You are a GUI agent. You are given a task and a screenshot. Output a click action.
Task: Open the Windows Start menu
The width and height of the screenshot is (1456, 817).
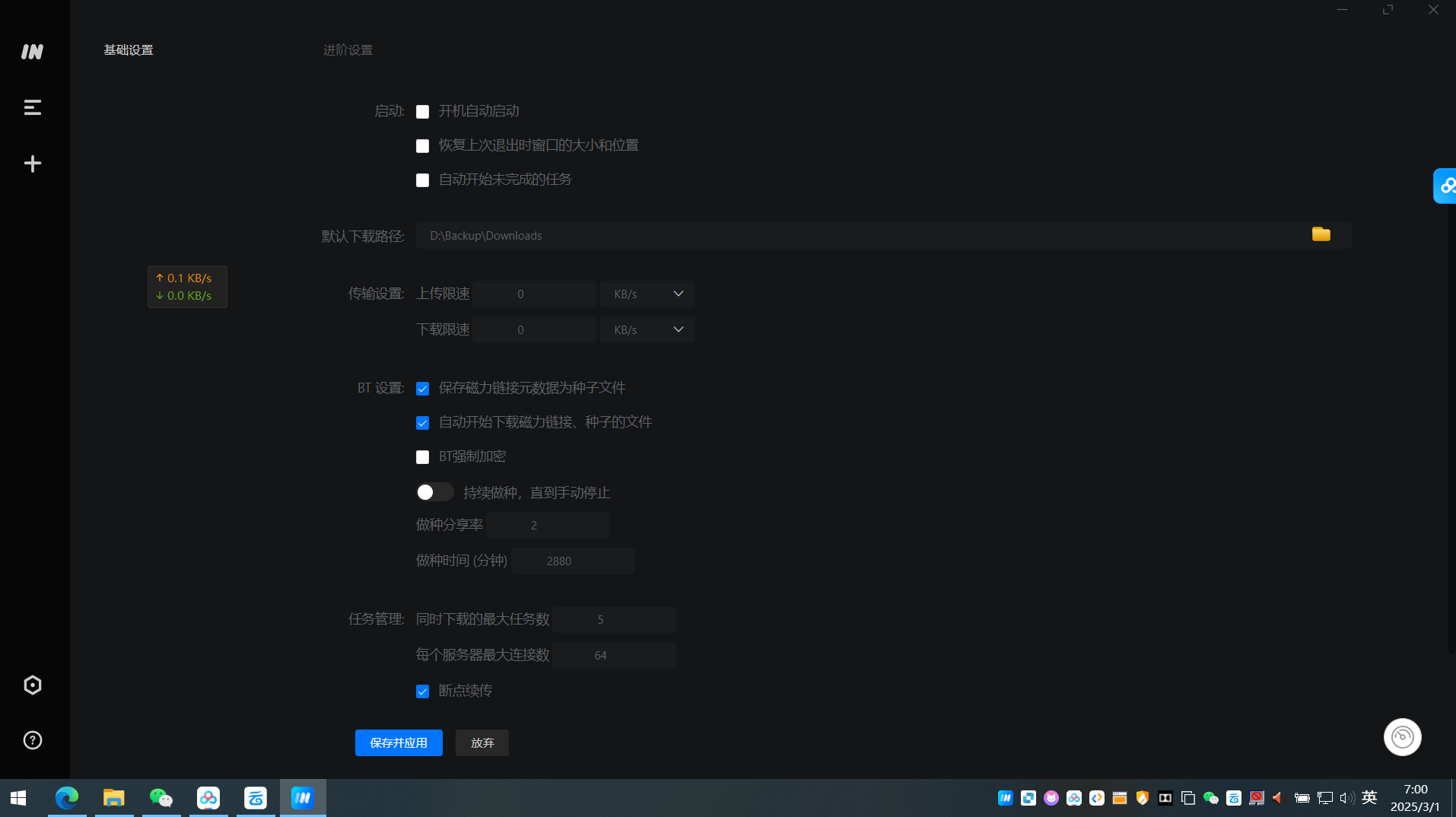pyautogui.click(x=19, y=798)
